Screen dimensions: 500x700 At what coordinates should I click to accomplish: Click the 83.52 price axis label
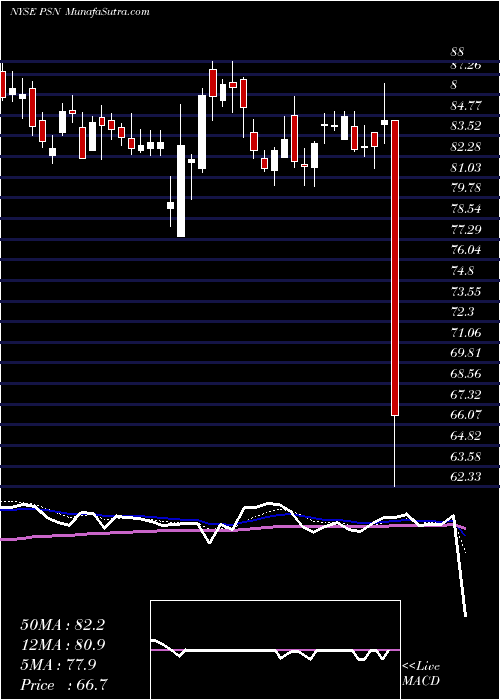coord(466,126)
